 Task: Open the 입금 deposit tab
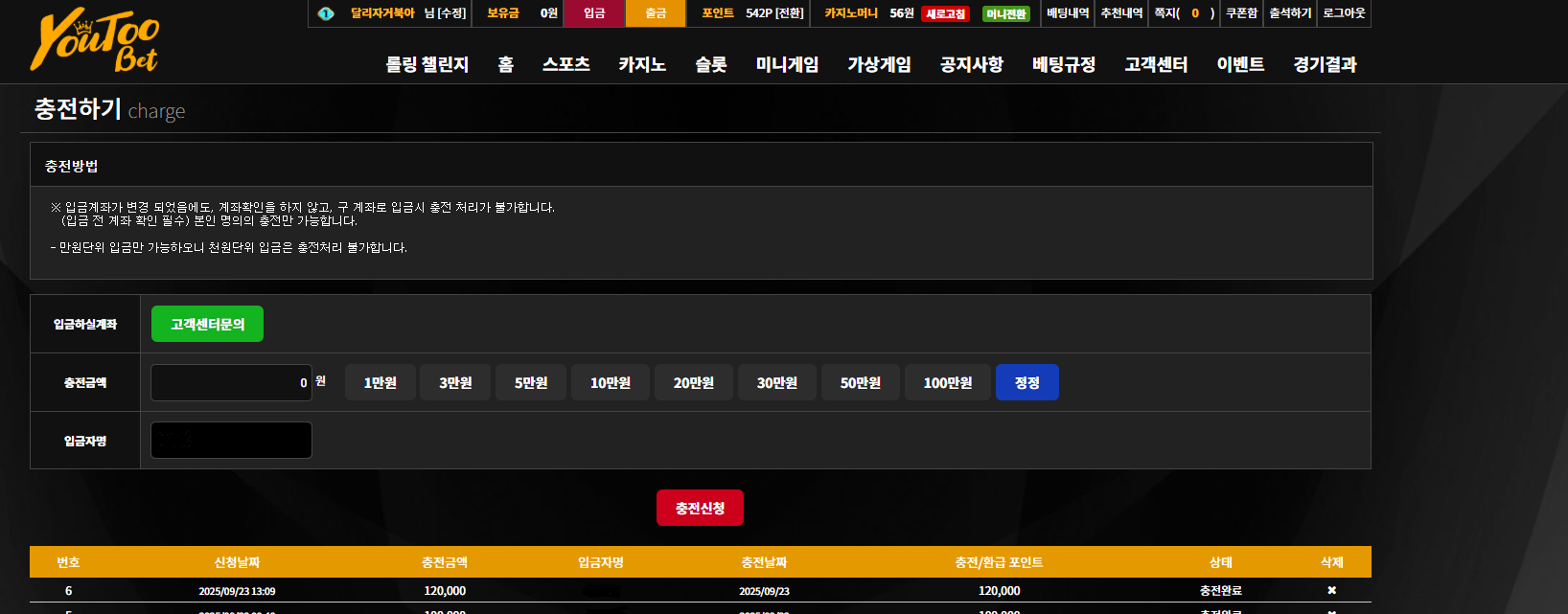point(594,13)
